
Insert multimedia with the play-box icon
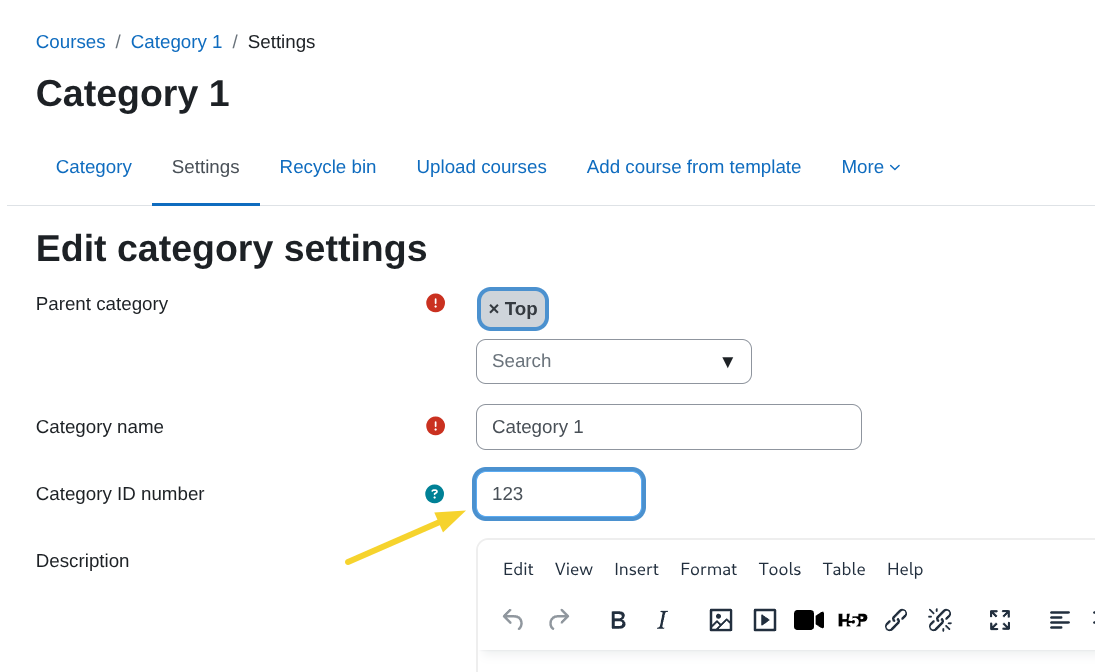(765, 620)
